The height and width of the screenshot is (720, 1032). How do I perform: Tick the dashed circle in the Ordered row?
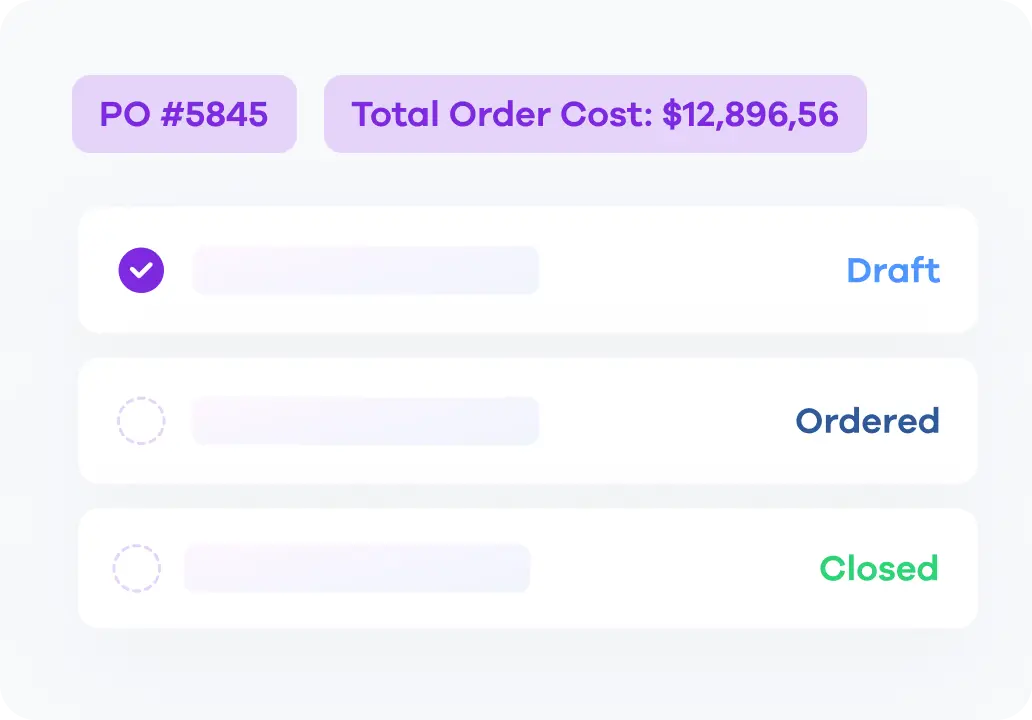point(141,421)
